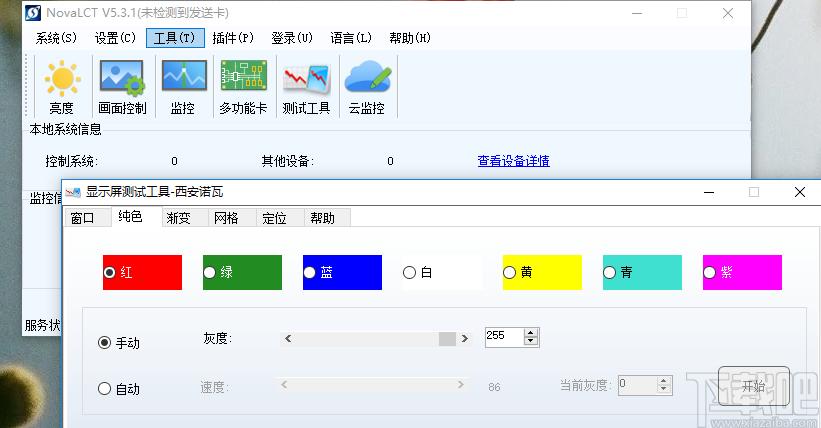
Task: Choose the 手动 manual mode radio button
Action: click(x=104, y=343)
